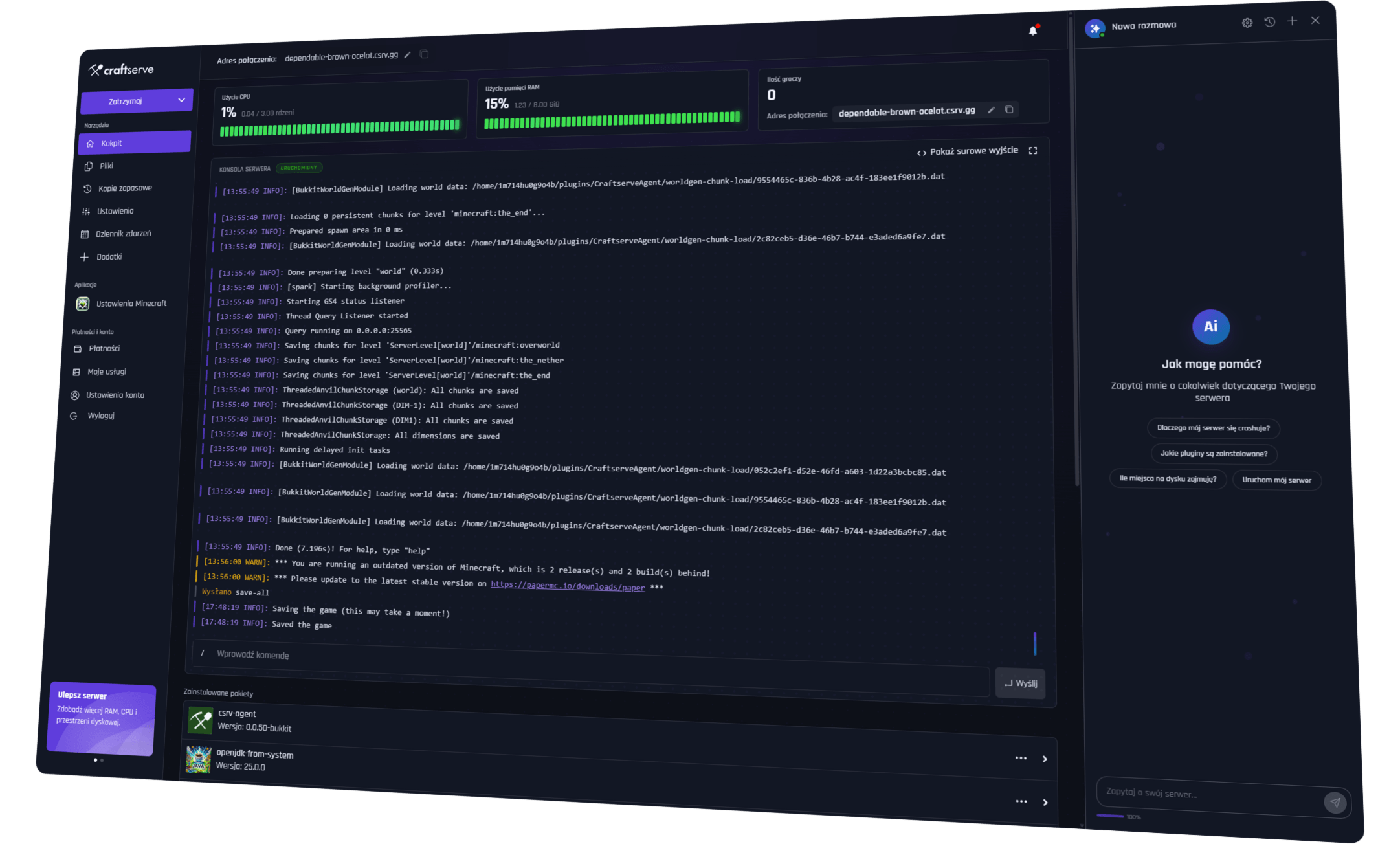Screen dimensions: 1400x844
Task: Click Ulepsz serwer promo card
Action: pyautogui.click(x=102, y=719)
